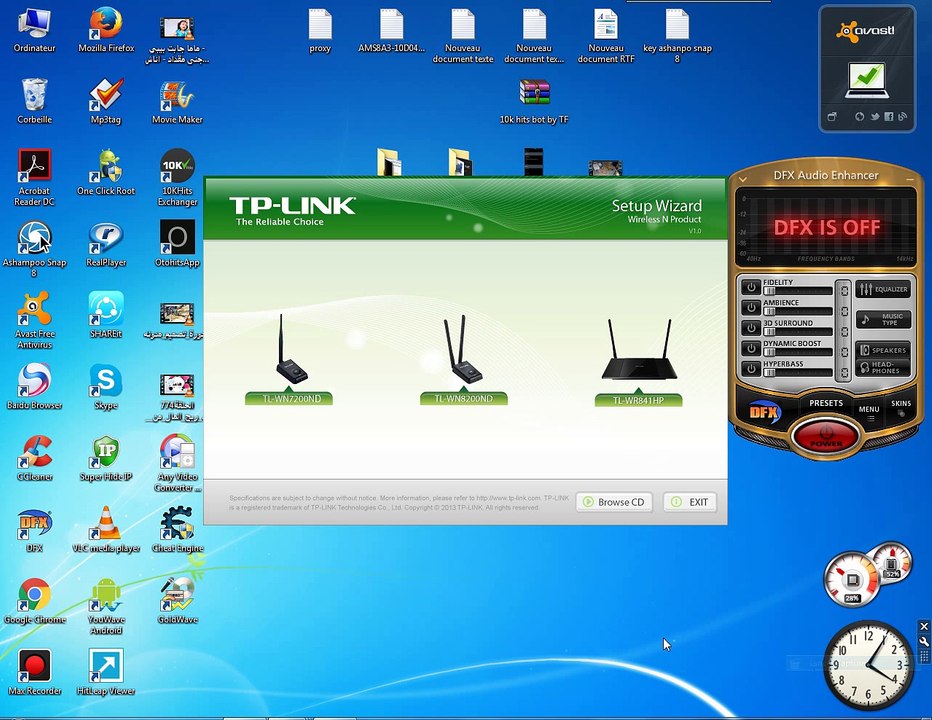Open Avast Free Antivirus shortcut
The height and width of the screenshot is (720, 932).
(34, 320)
